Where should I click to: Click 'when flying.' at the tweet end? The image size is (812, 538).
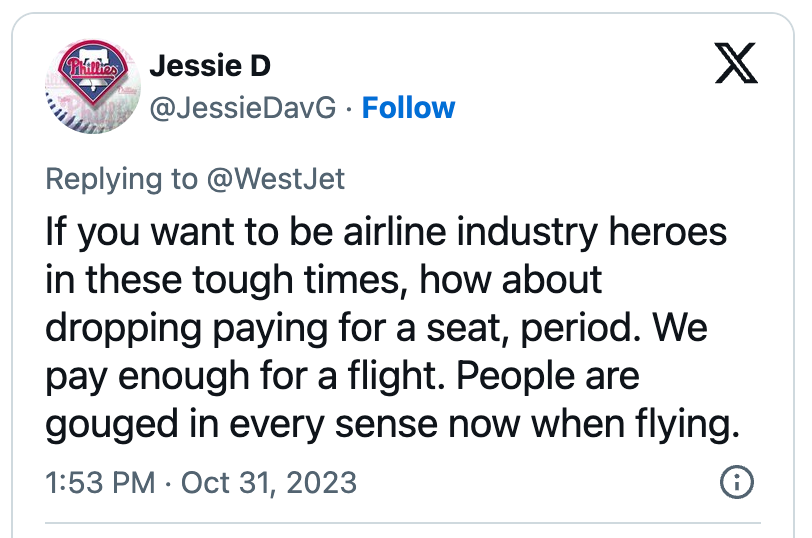coord(635,425)
